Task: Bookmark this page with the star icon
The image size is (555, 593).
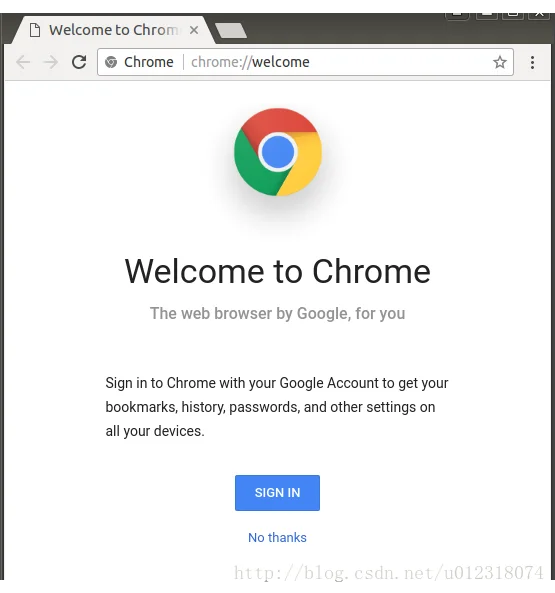Action: tap(500, 62)
